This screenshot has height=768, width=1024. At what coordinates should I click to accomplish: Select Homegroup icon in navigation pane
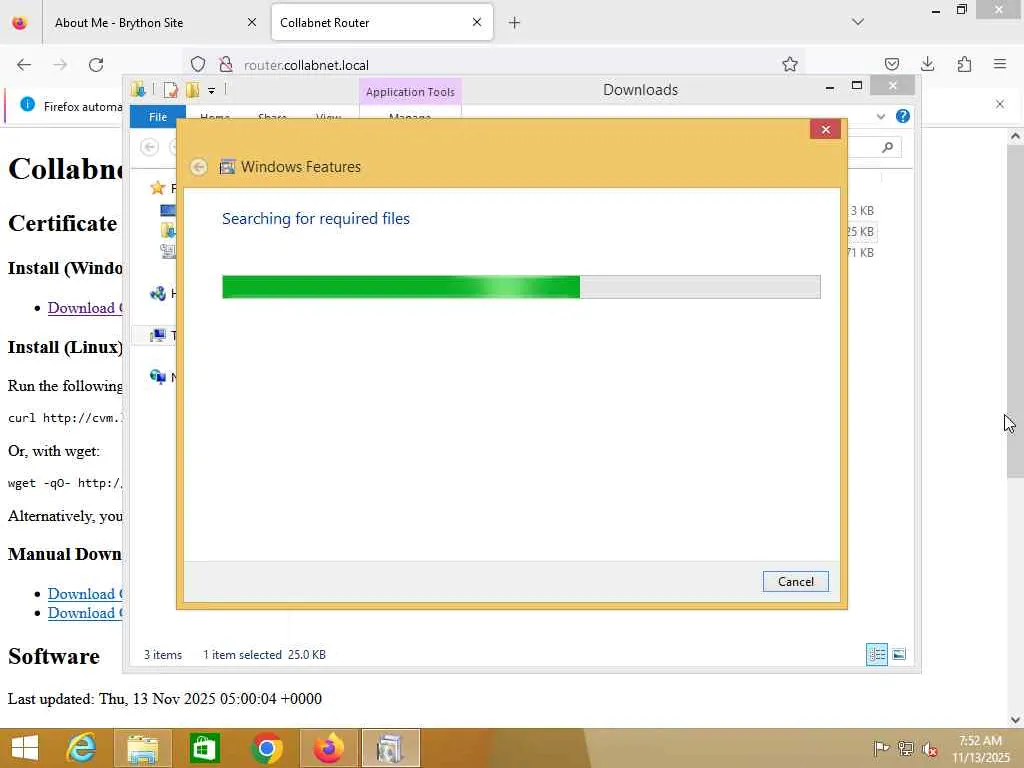[x=157, y=293]
